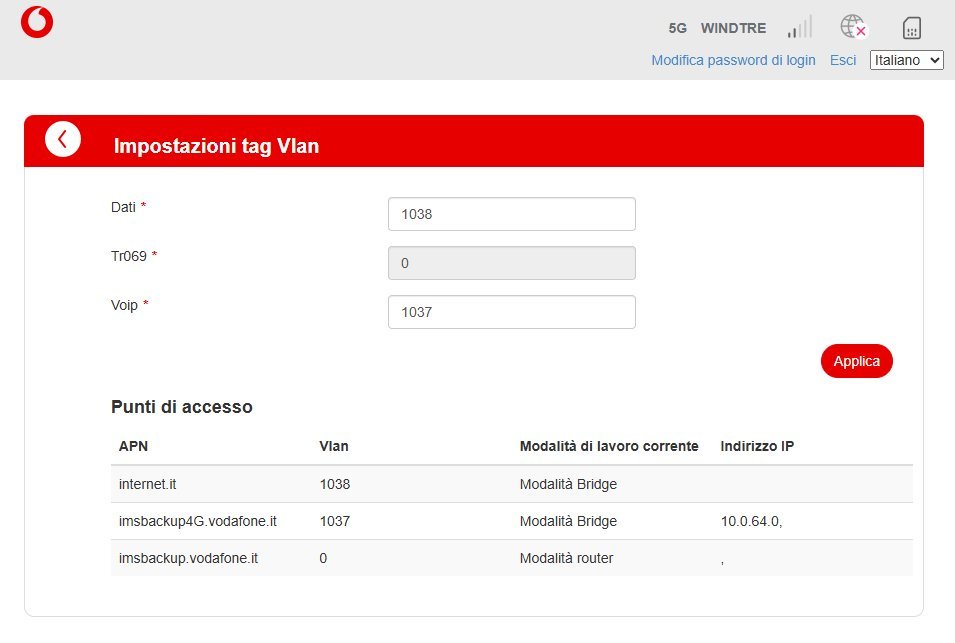The width and height of the screenshot is (955, 643).
Task: Click the signal strength bars icon
Action: click(x=799, y=27)
